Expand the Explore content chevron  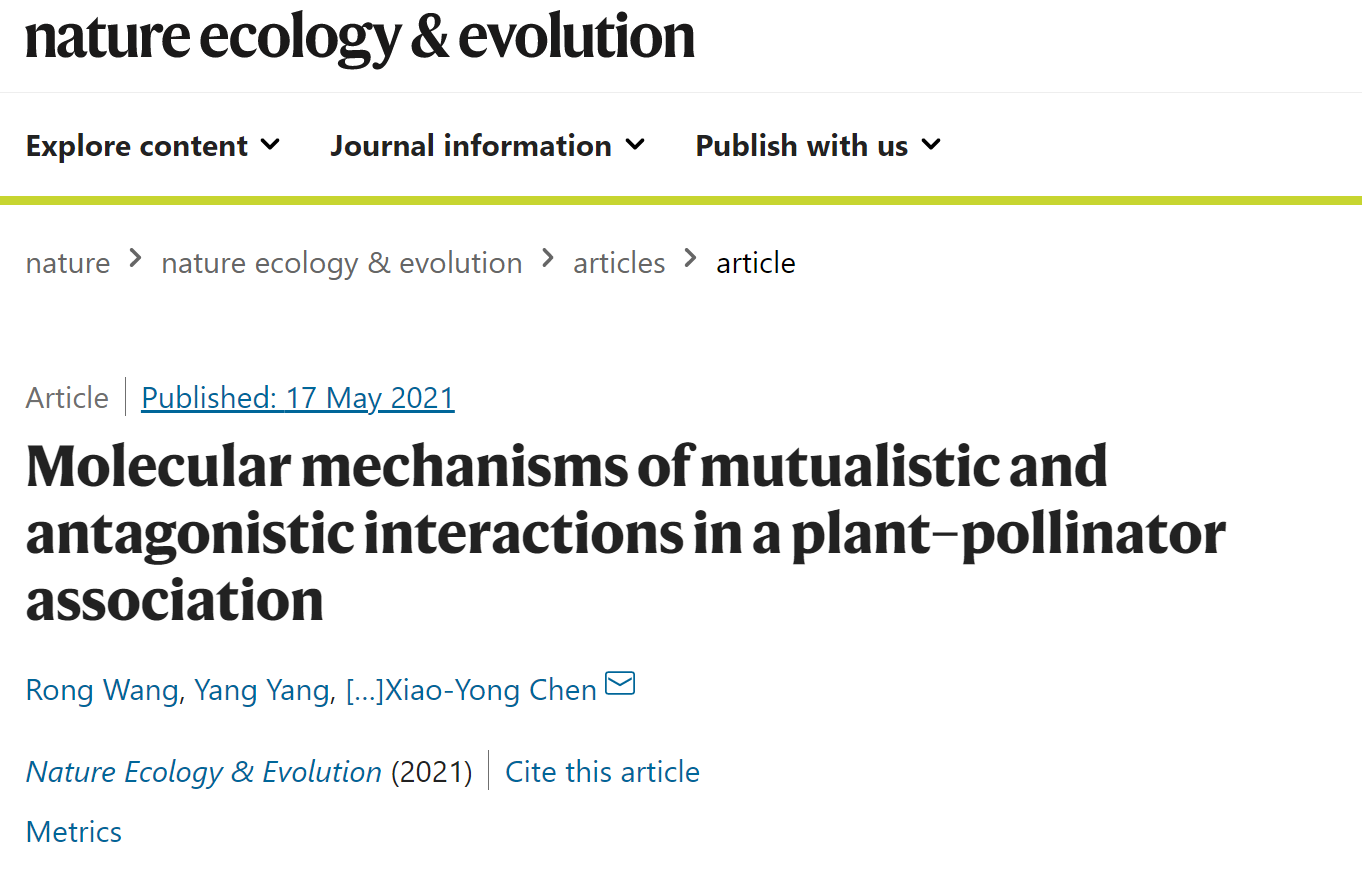[x=270, y=145]
